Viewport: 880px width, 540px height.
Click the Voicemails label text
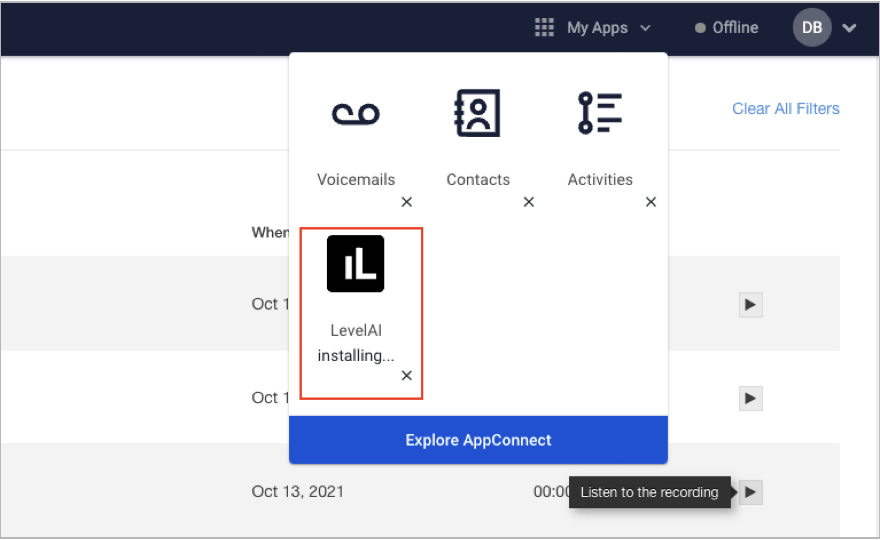356,180
